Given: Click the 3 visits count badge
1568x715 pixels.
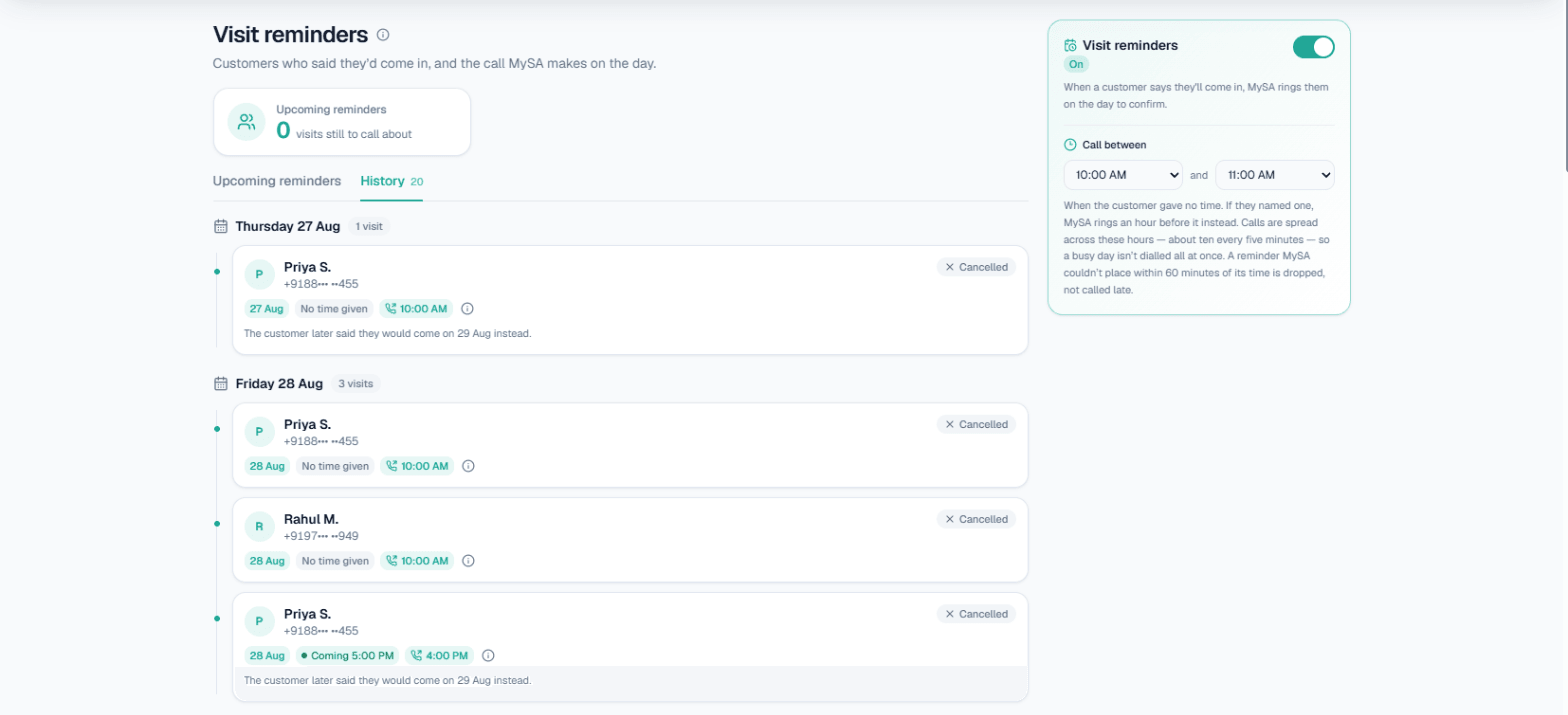Looking at the screenshot, I should pos(355,384).
